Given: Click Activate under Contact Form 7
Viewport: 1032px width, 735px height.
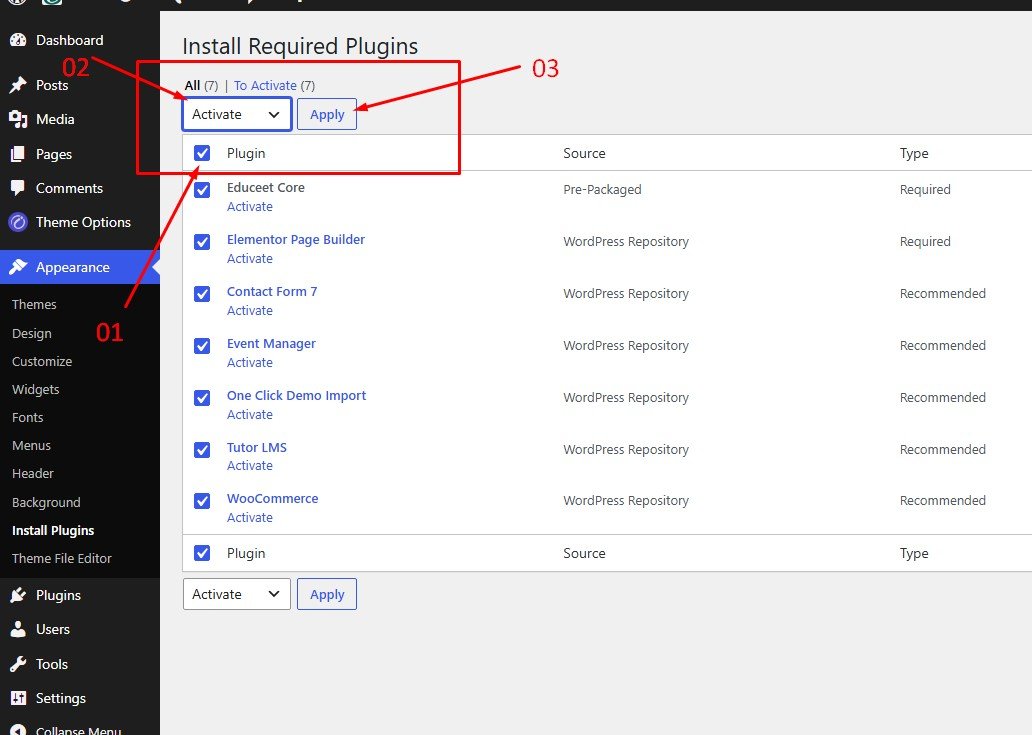Looking at the screenshot, I should tap(250, 311).
